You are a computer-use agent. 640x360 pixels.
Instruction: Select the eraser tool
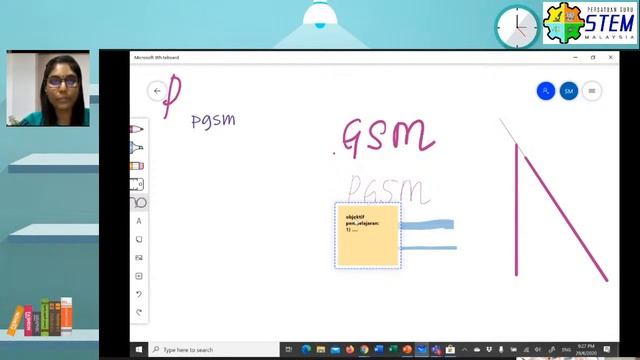pyautogui.click(x=137, y=166)
